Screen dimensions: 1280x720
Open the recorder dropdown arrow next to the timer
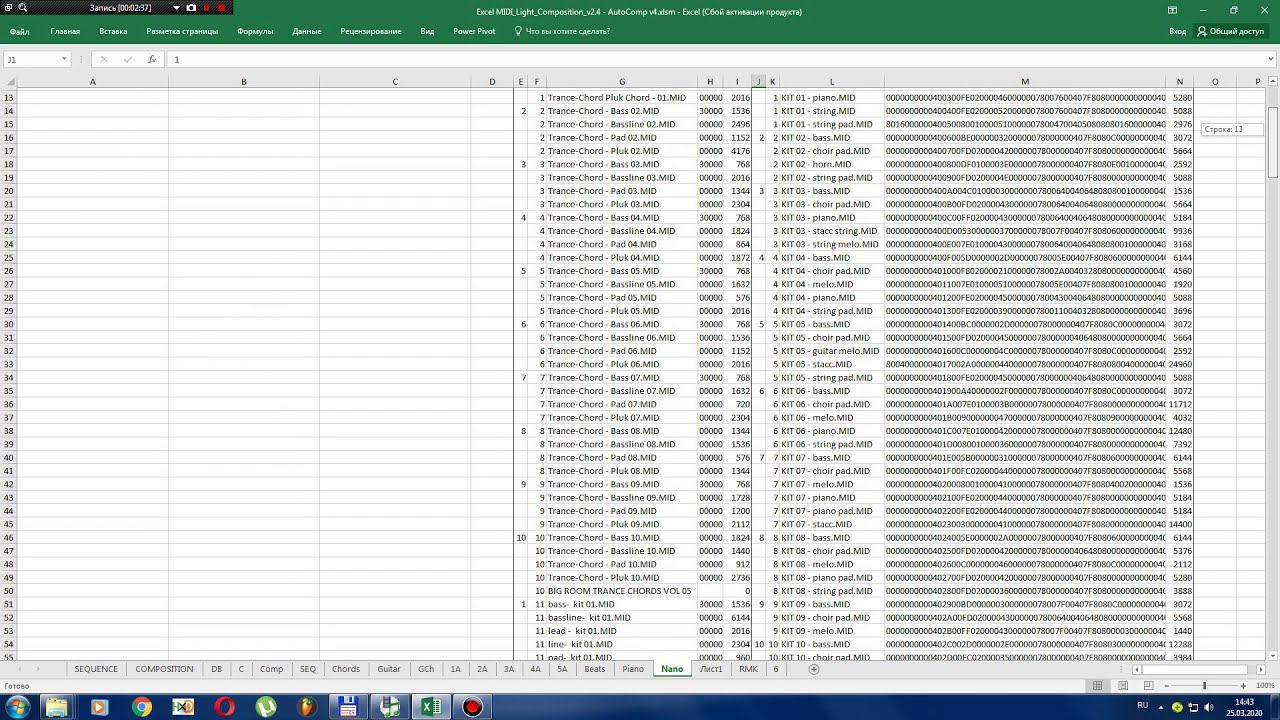(x=176, y=7)
